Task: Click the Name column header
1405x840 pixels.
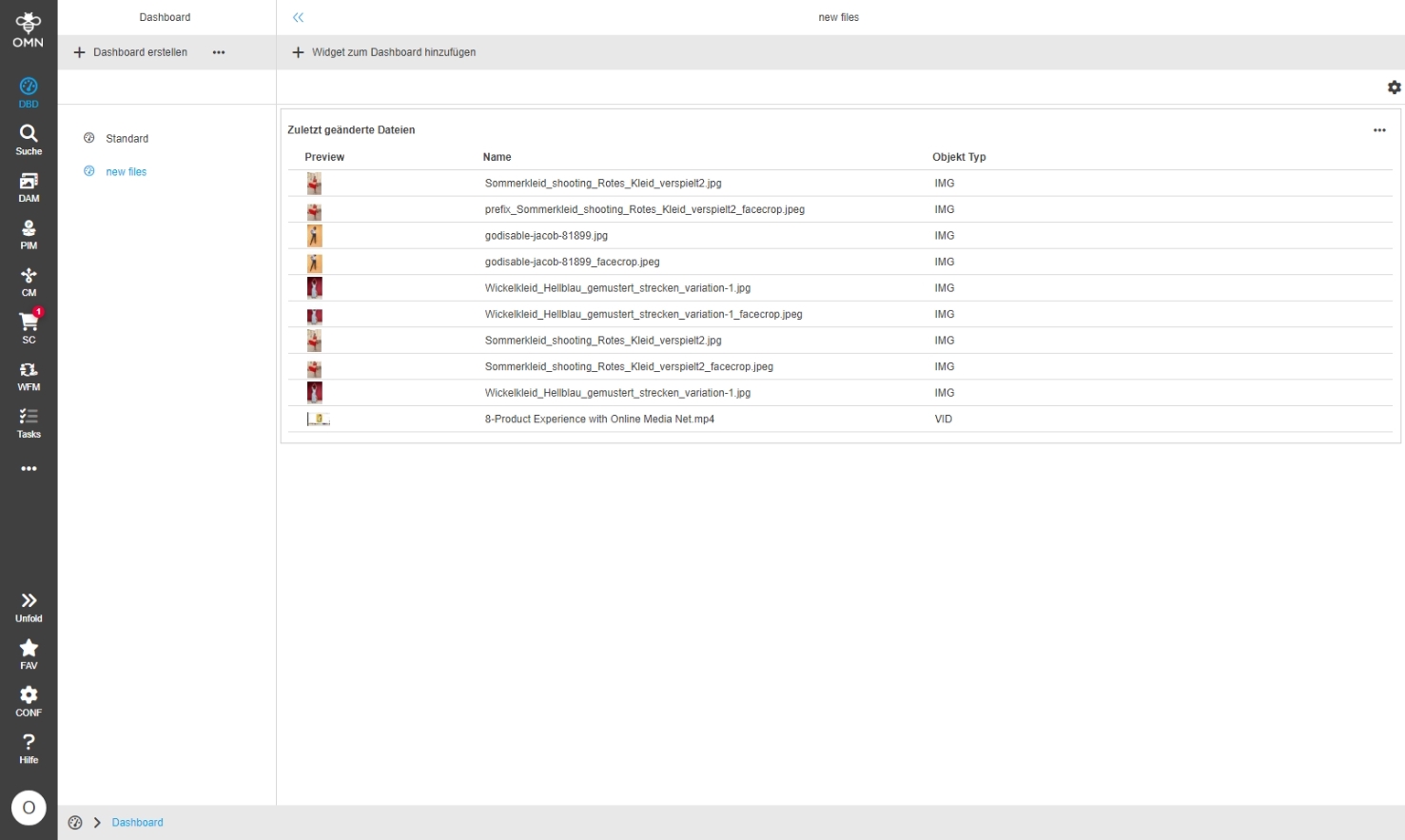Action: pos(497,157)
